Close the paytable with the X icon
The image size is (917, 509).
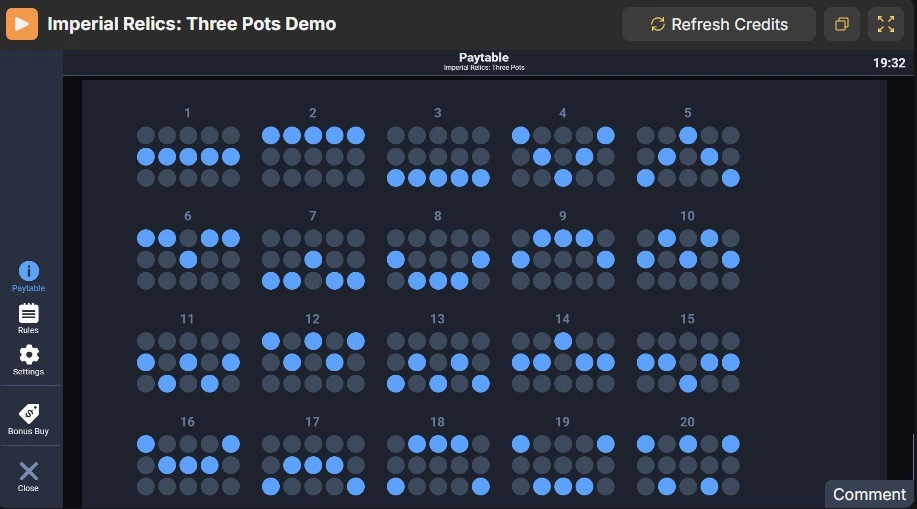(29, 471)
